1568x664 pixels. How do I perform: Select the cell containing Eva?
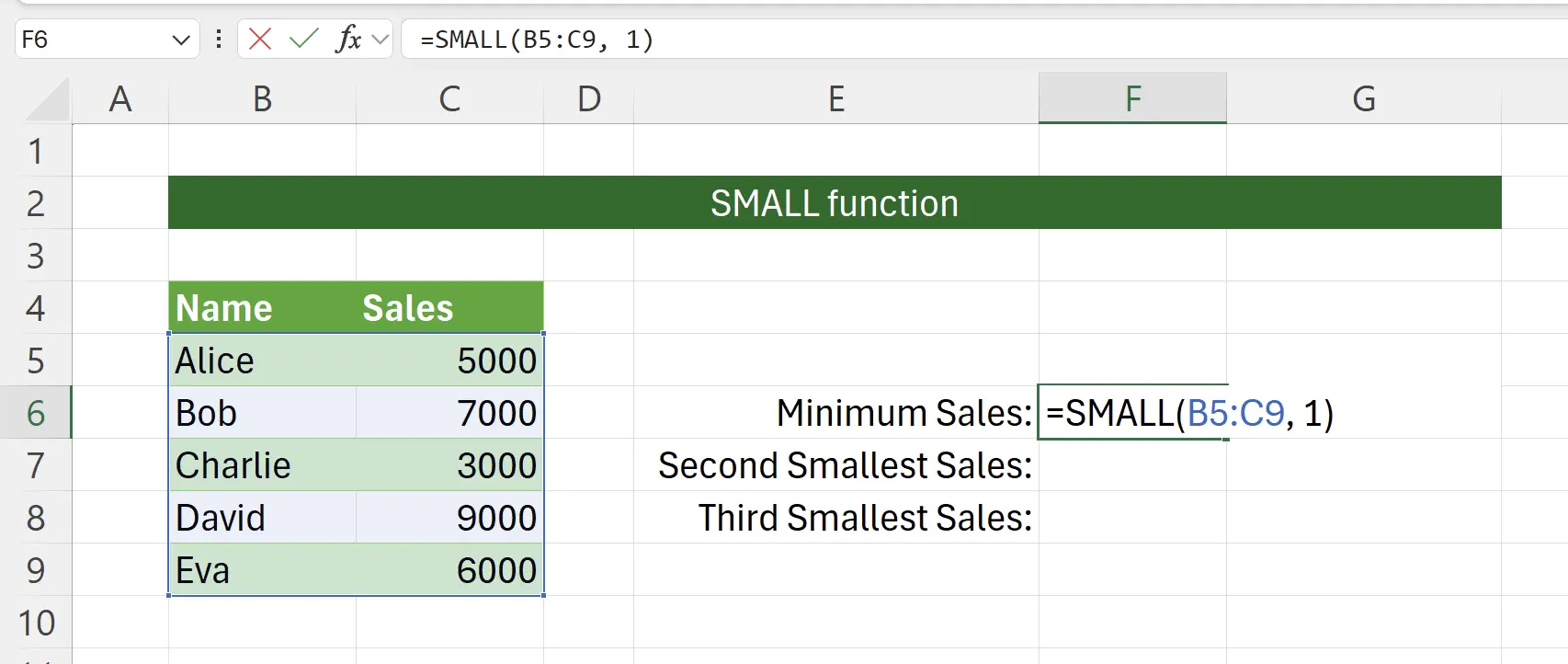(x=263, y=570)
